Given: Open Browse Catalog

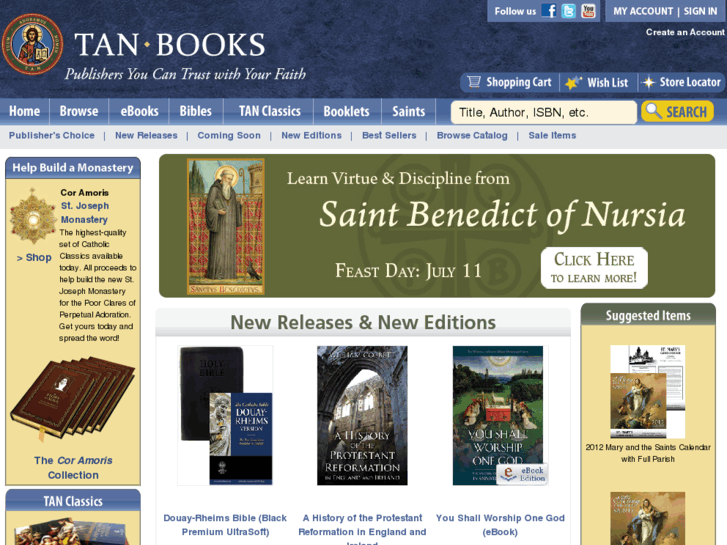Looking at the screenshot, I should 472,135.
